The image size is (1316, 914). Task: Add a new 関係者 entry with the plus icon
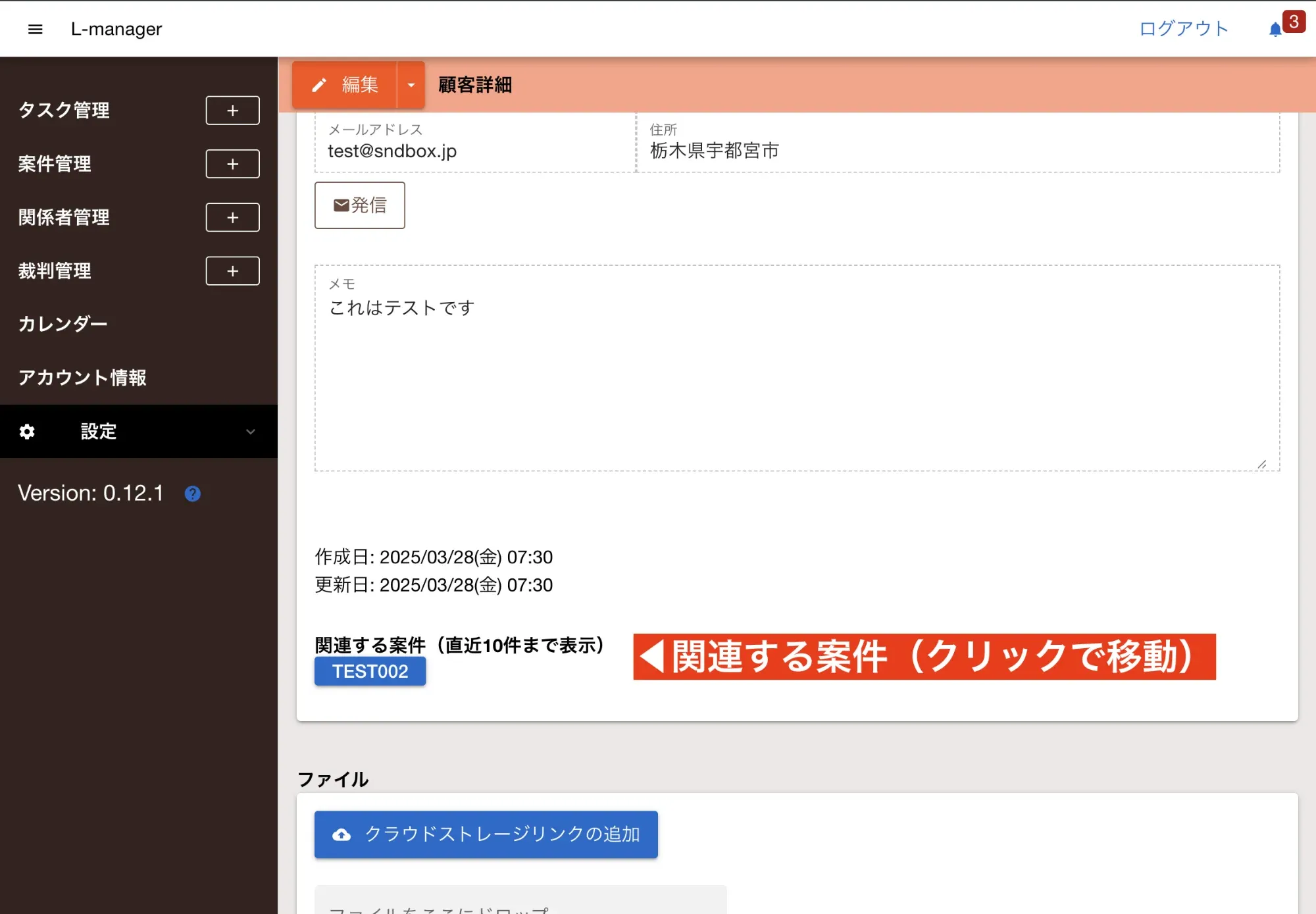pyautogui.click(x=232, y=218)
